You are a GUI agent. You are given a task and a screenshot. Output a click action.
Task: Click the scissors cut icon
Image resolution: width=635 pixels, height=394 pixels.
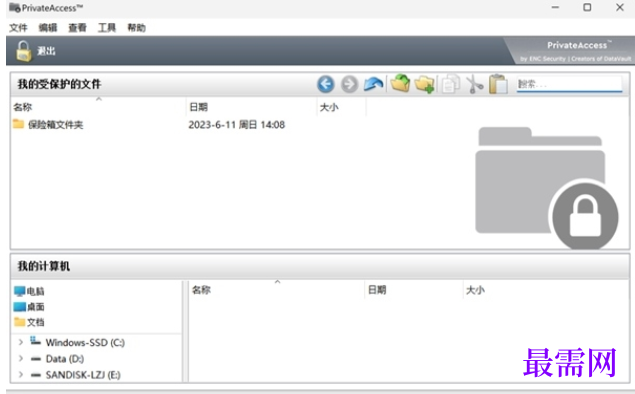click(x=474, y=84)
